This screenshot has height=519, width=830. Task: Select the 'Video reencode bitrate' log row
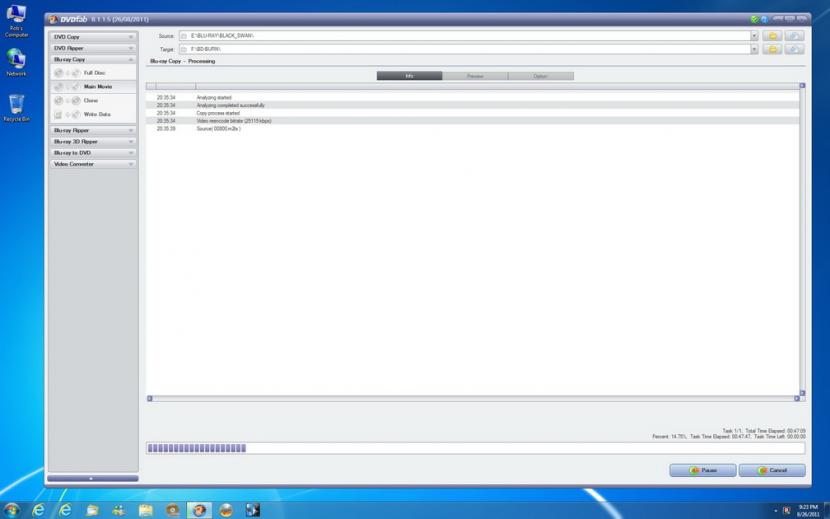(472, 121)
